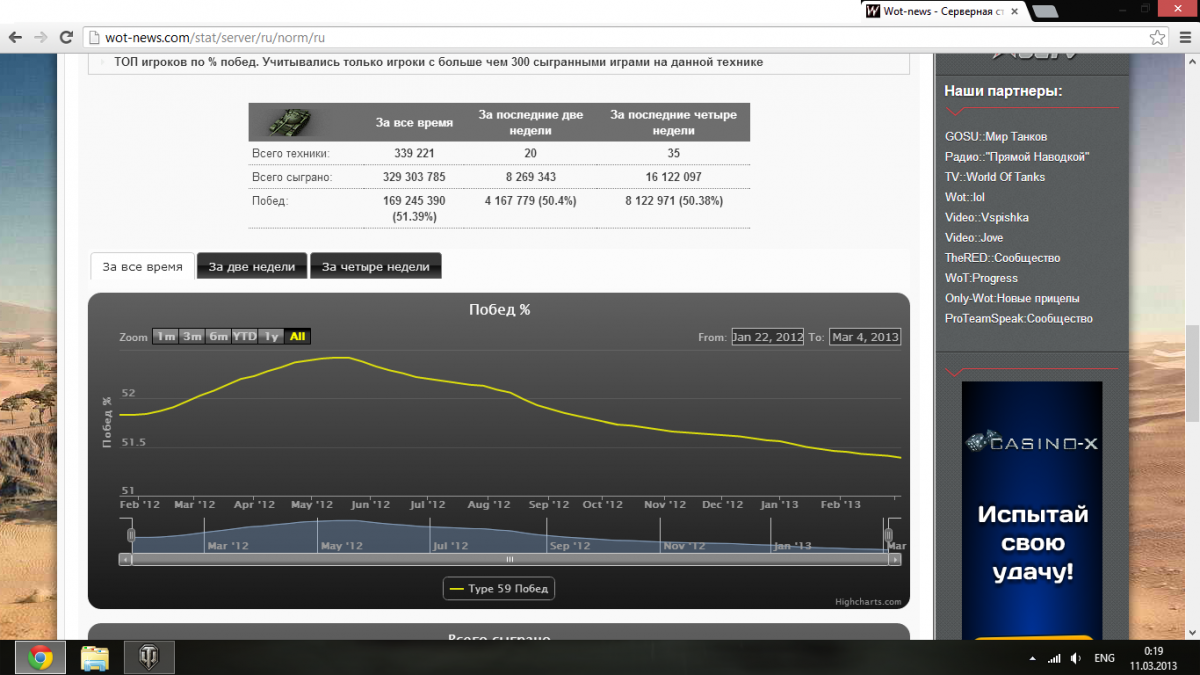This screenshot has width=1200, height=675.
Task: Open World of Tanks taskbar icon
Action: click(x=149, y=658)
